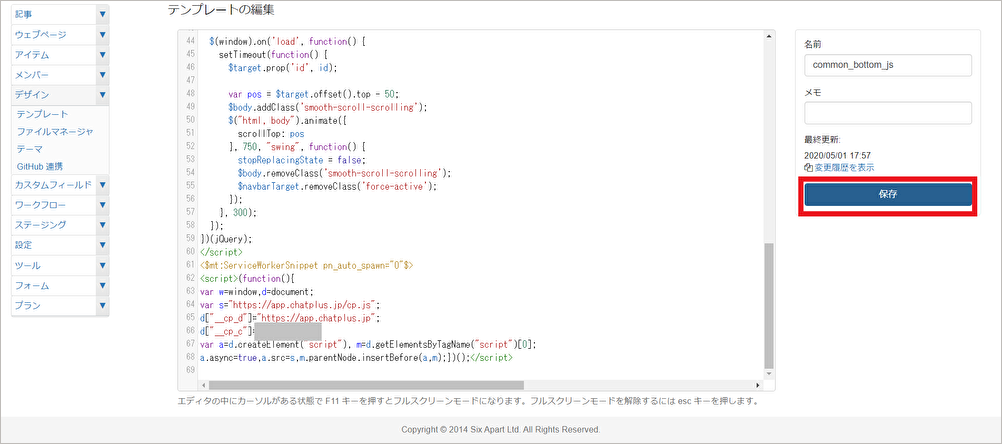Click the horizontal scrollbar left arrow
1002x444 pixels.
point(204,385)
